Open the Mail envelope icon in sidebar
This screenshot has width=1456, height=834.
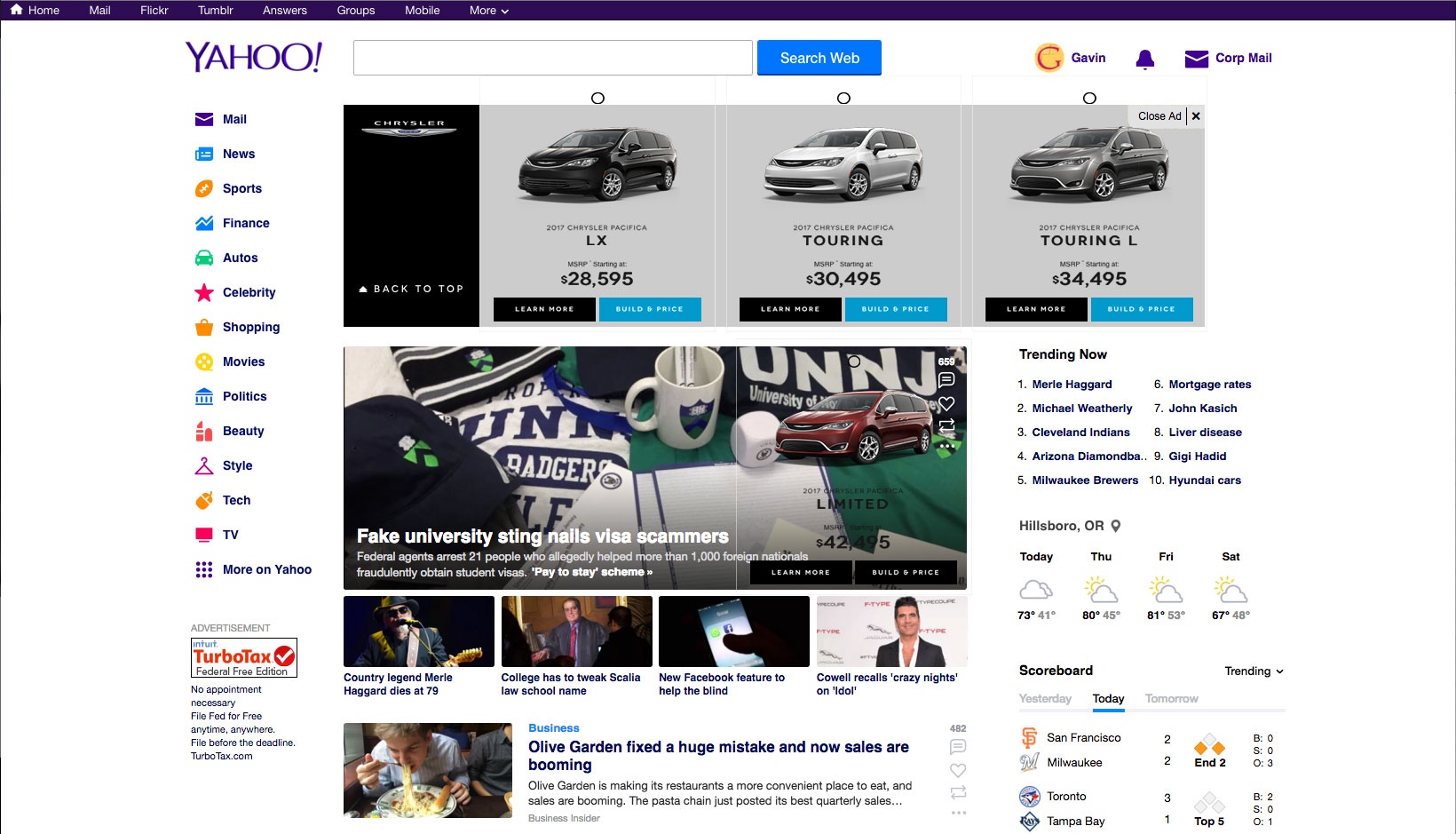coord(204,119)
